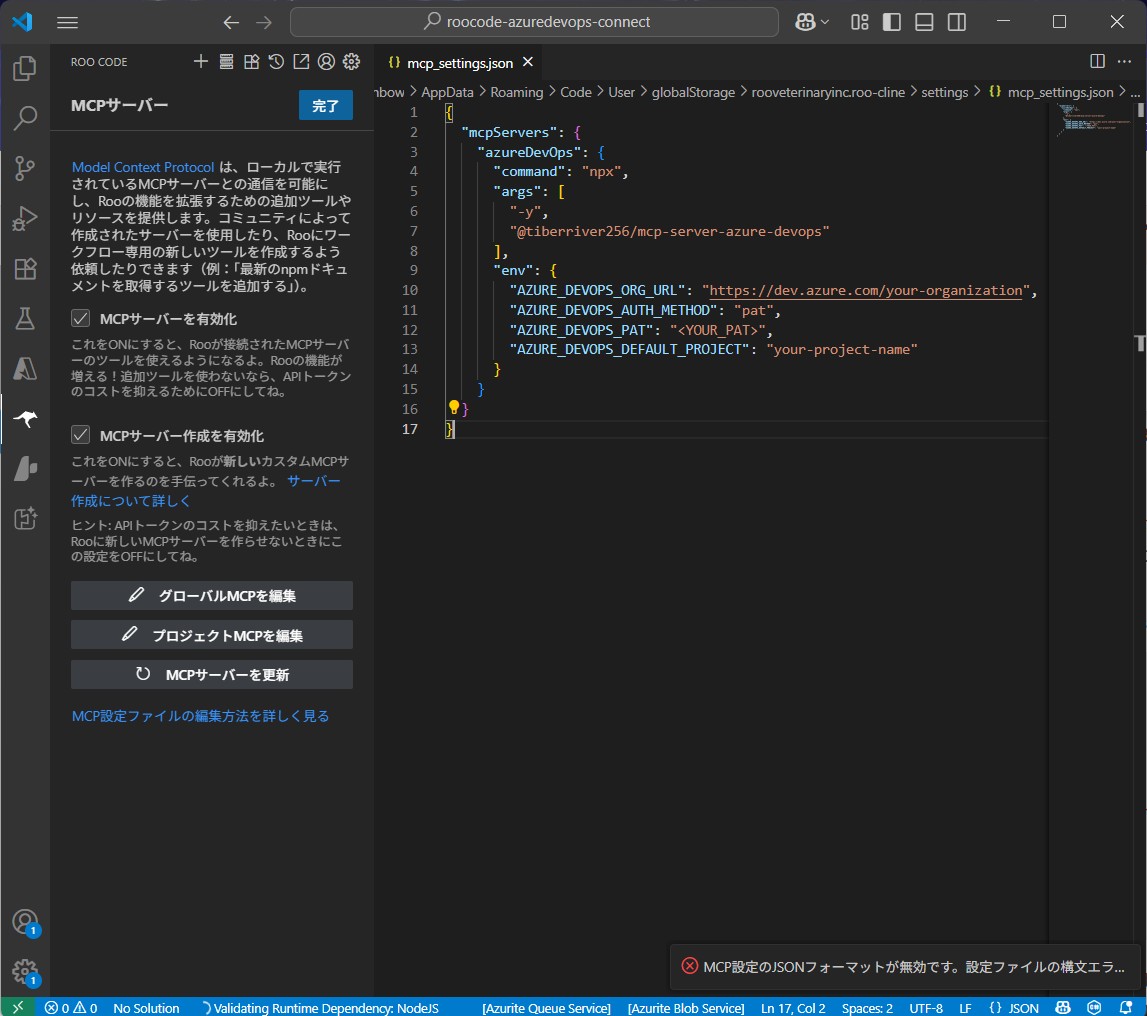The image size is (1147, 1016).
Task: Select the Roo Code kangaroo icon
Action: pyautogui.click(x=25, y=418)
